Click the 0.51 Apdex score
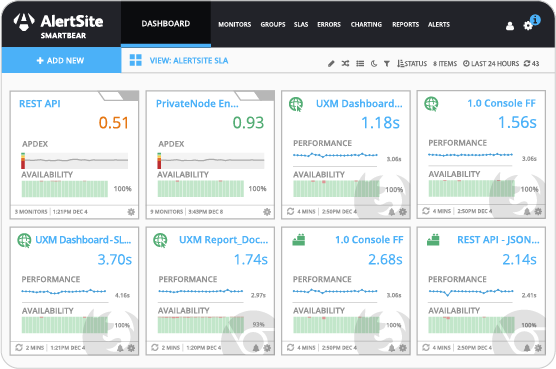This screenshot has height=369, width=556. point(113,123)
